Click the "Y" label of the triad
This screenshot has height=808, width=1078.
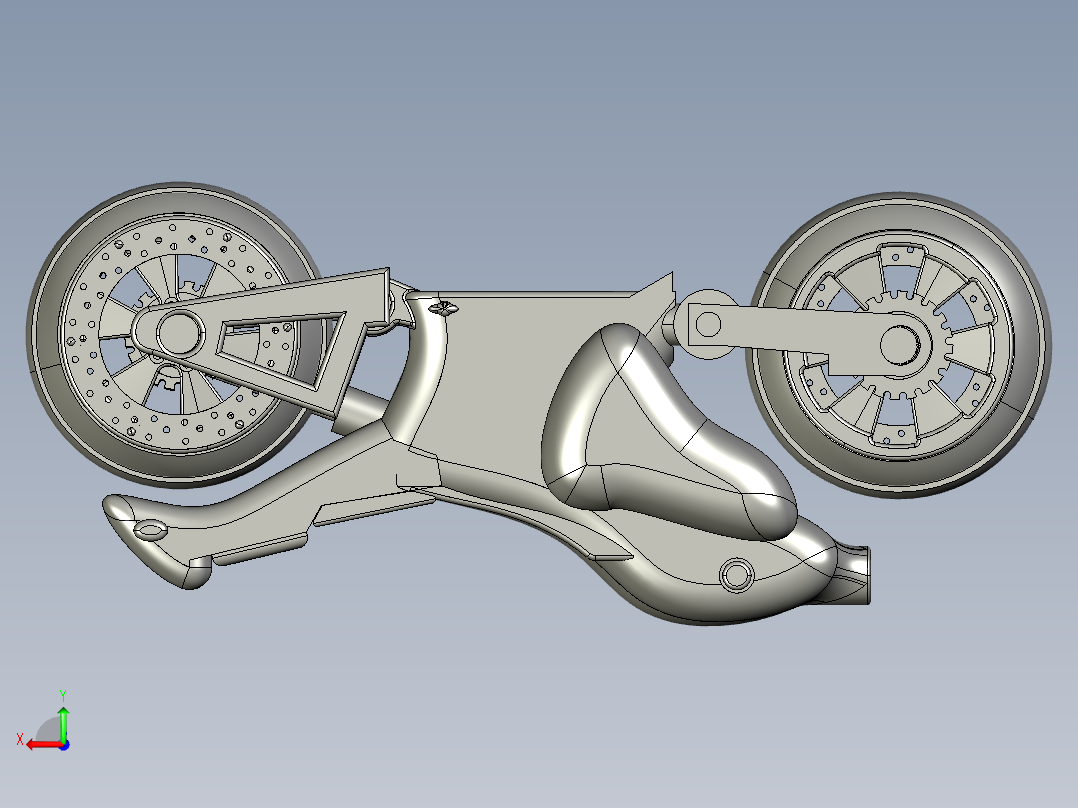tap(63, 695)
